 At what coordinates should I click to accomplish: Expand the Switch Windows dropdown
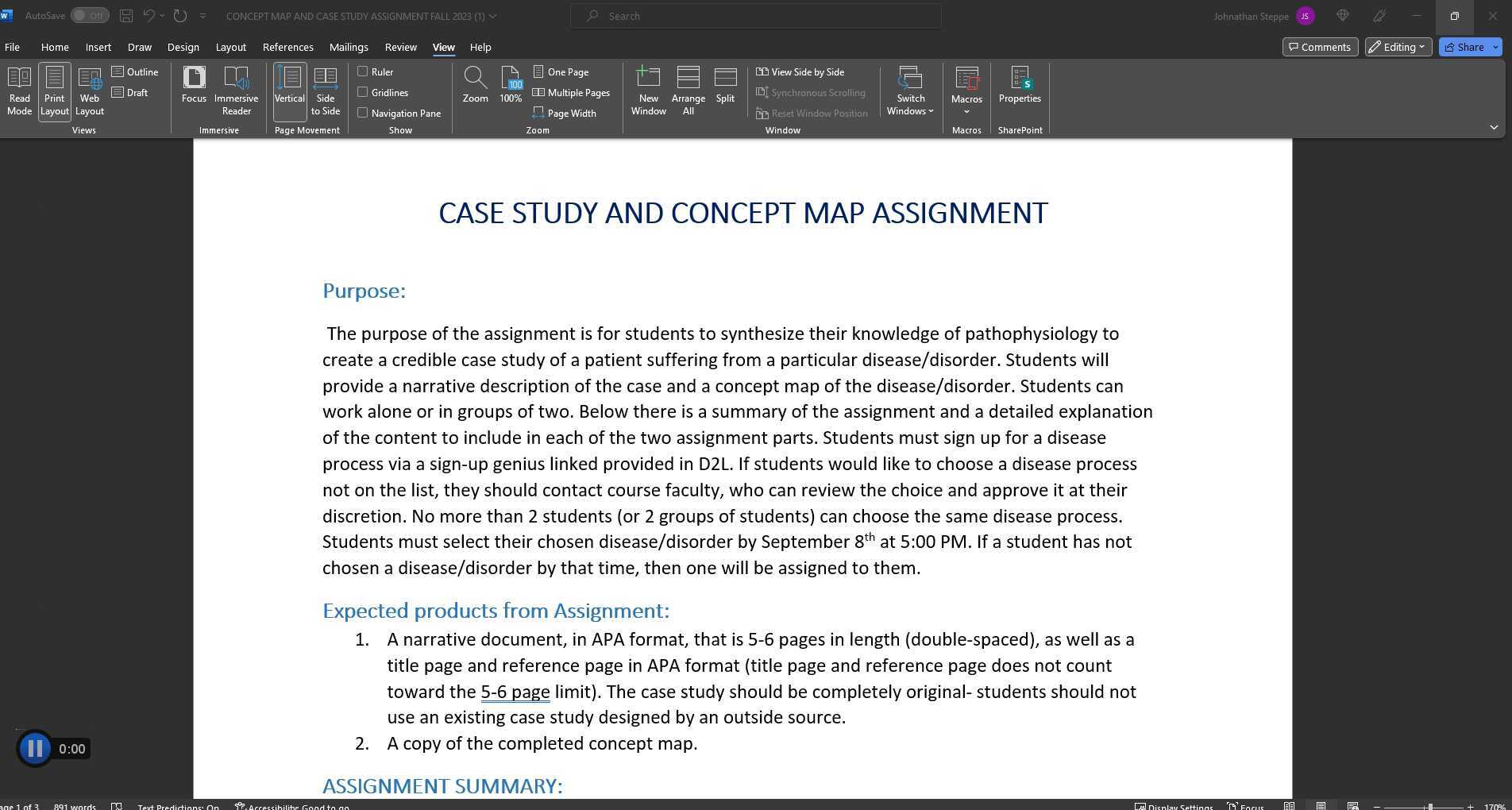coord(910,90)
